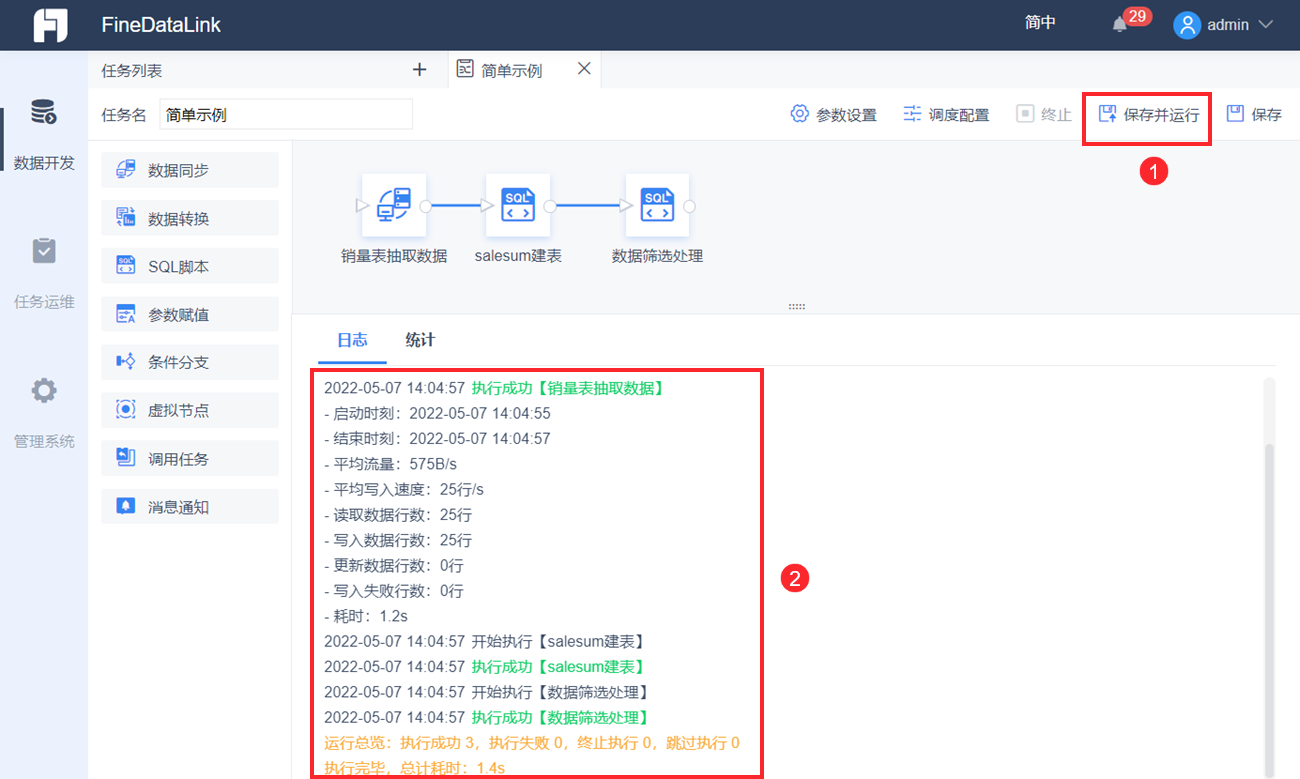Image resolution: width=1300 pixels, height=779 pixels.
Task: Select the 虚拟节点 node type
Action: click(x=190, y=410)
